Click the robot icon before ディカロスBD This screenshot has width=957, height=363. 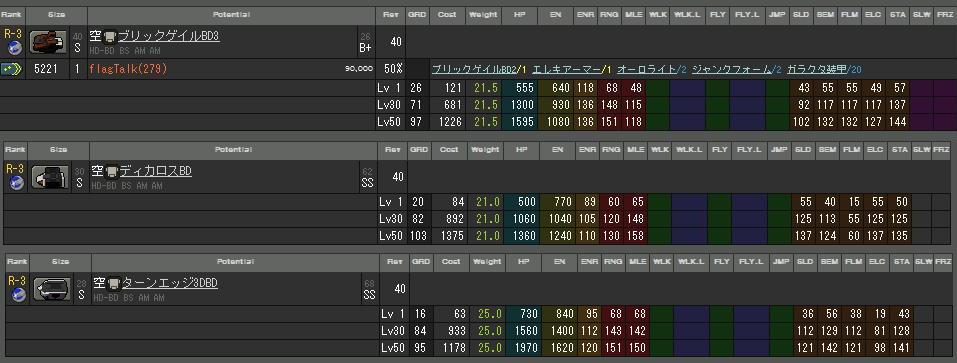click(112, 172)
